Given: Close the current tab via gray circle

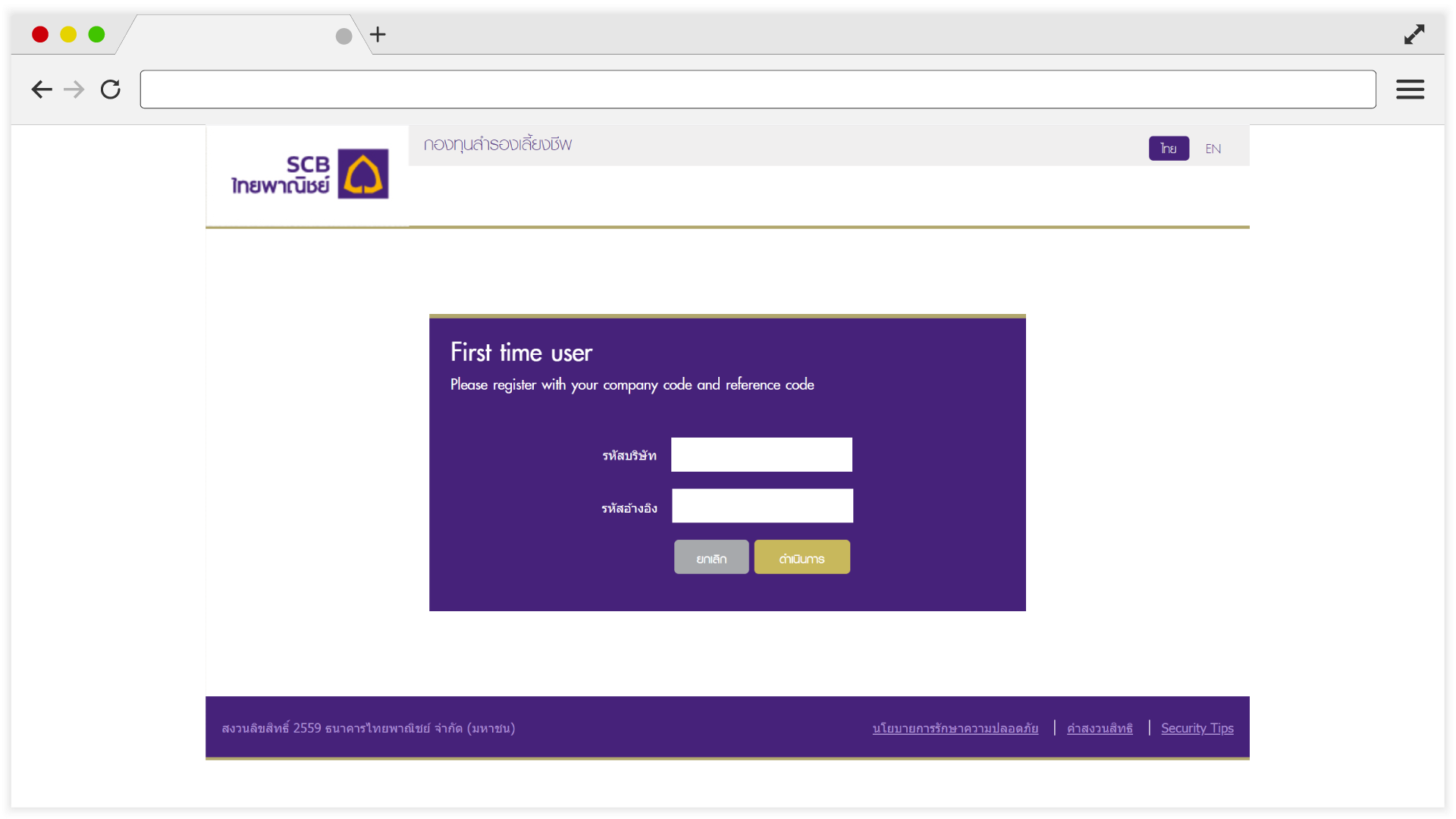Looking at the screenshot, I should tap(344, 36).
